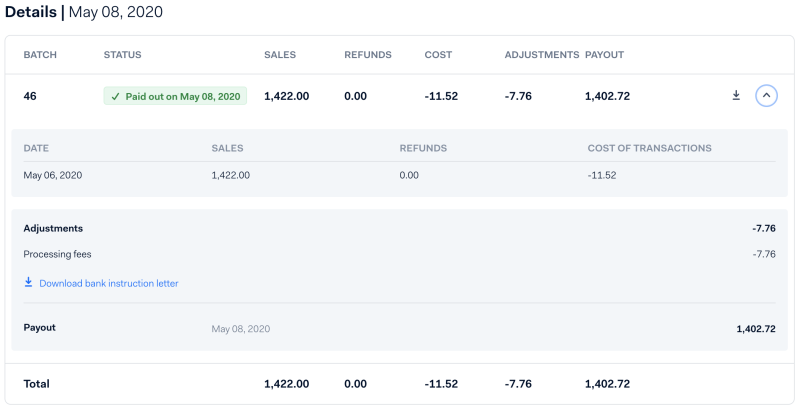The height and width of the screenshot is (410, 800).
Task: Open Download bank instruction letter link
Action: (108, 283)
